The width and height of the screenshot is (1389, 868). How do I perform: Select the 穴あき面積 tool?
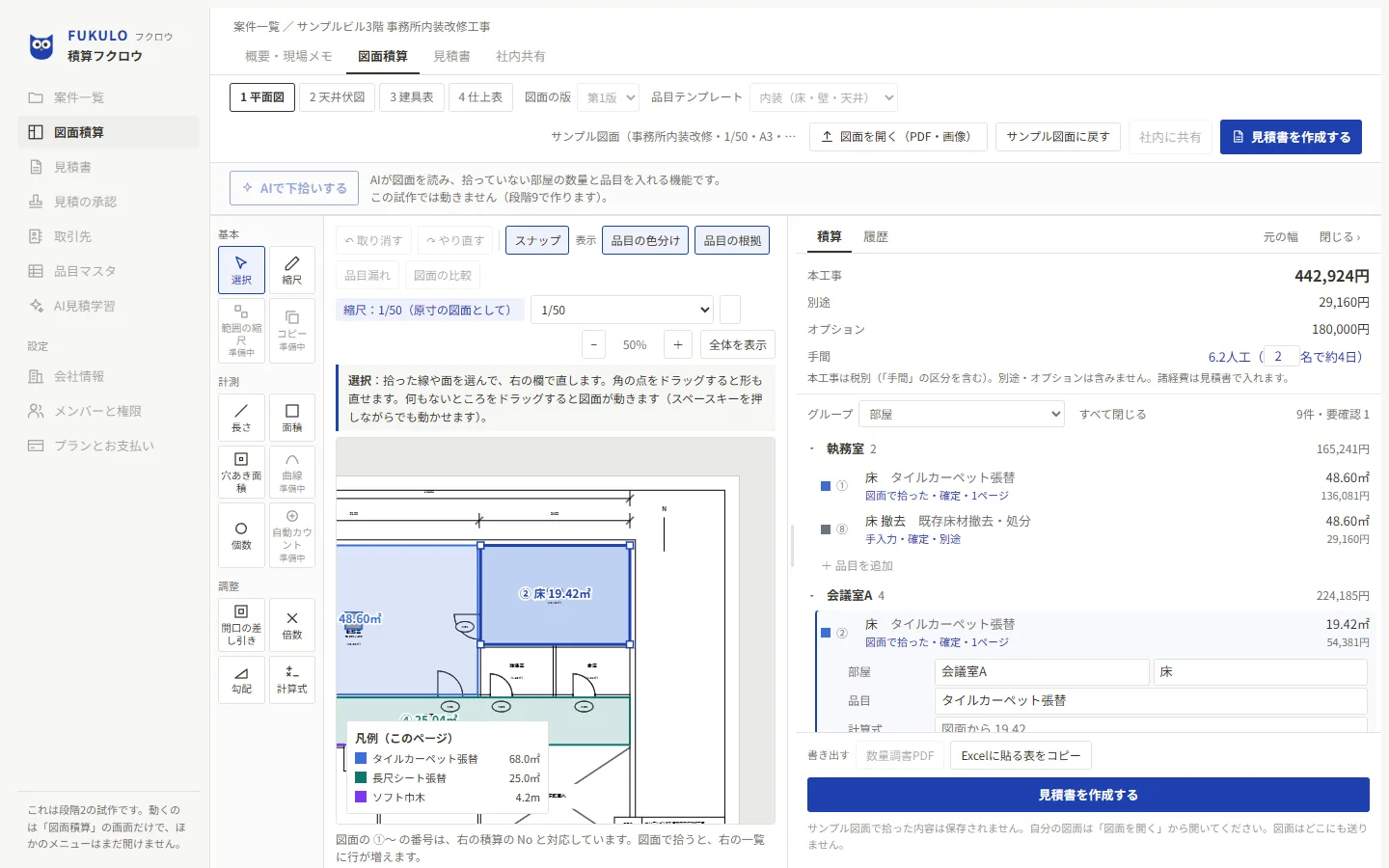click(x=241, y=473)
